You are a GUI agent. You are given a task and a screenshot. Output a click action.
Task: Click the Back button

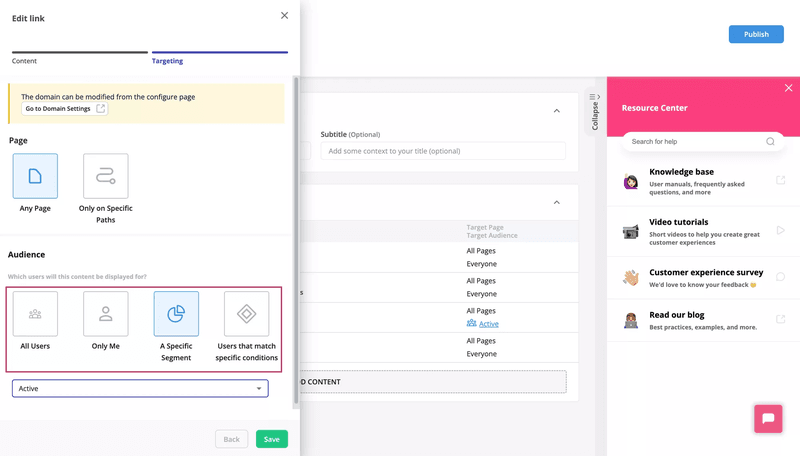click(x=231, y=439)
